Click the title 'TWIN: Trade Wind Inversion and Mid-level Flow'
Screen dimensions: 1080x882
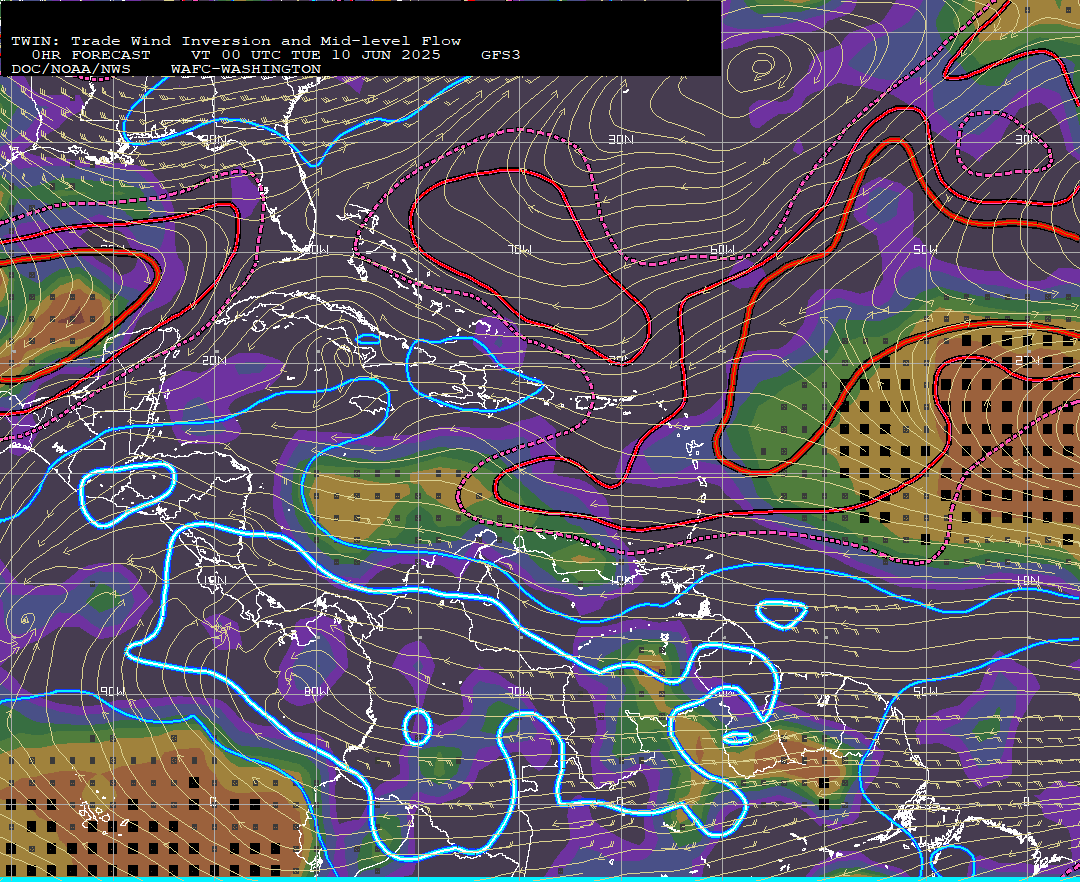236,41
